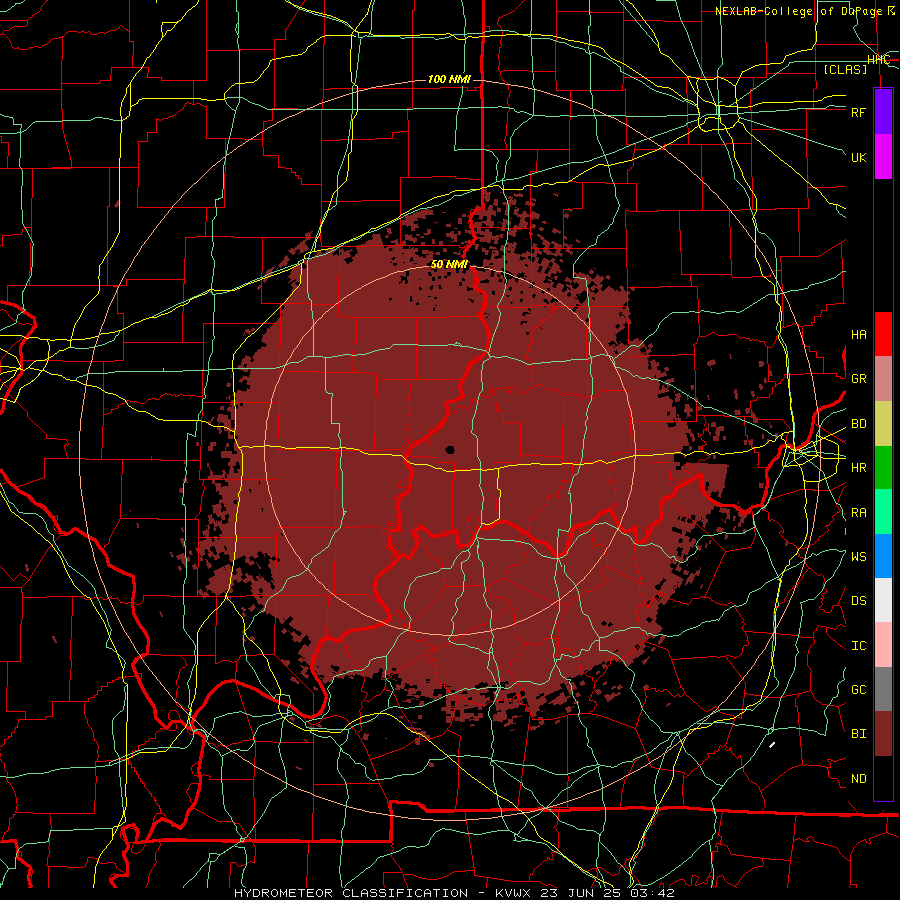Viewport: 900px width, 900px height.
Task: Click the [CLAS] legend heading
Action: (x=845, y=69)
